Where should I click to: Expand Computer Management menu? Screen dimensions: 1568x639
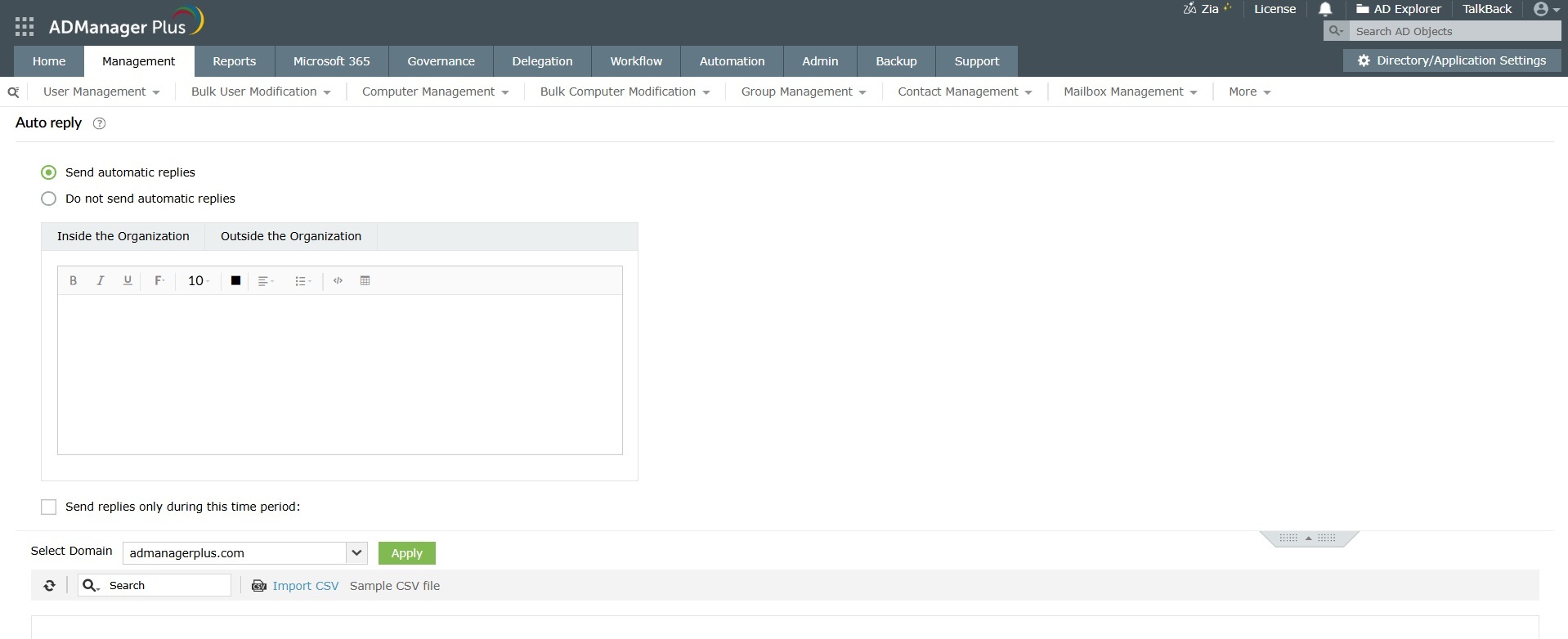click(436, 92)
